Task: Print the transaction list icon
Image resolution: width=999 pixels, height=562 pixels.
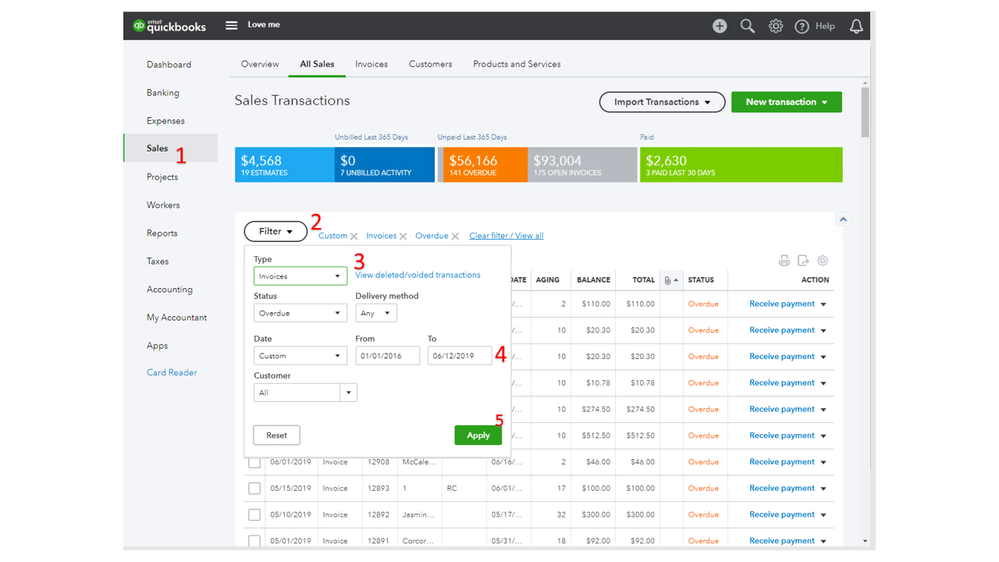Action: coord(784,261)
